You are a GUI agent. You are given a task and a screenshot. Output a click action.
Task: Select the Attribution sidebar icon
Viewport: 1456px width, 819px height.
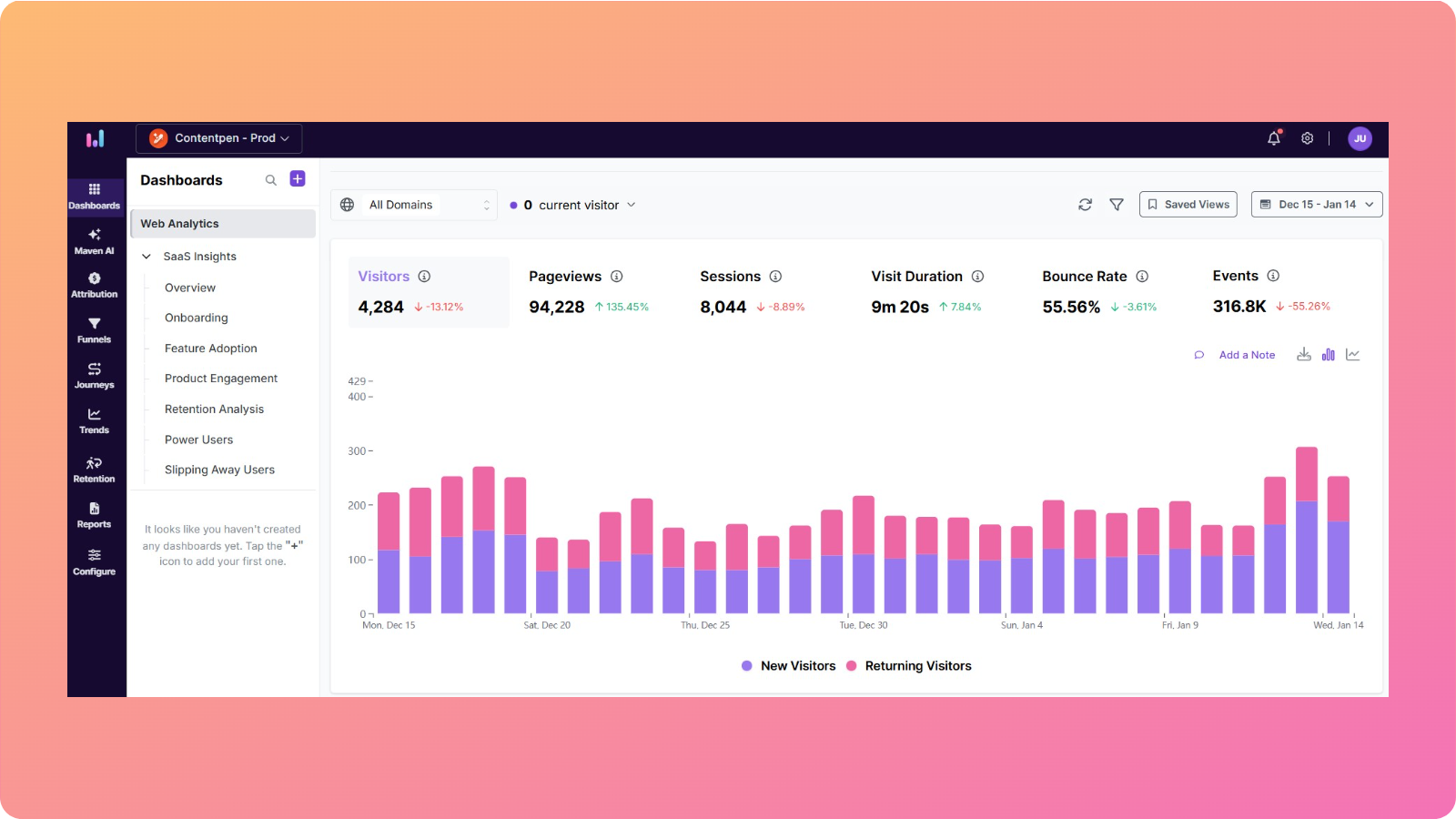tap(94, 284)
